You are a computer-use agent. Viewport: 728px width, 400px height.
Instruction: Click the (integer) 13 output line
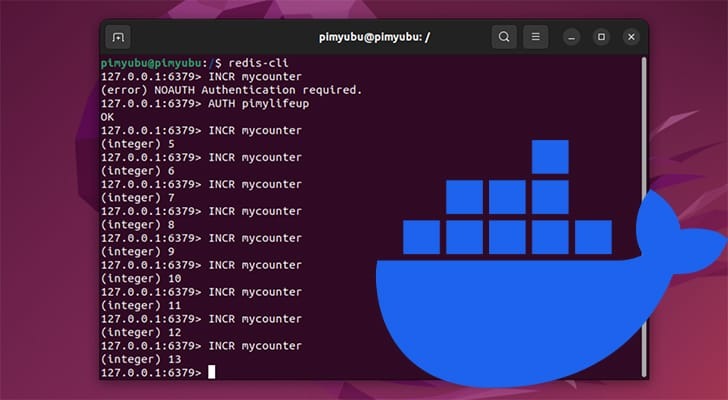tap(141, 359)
